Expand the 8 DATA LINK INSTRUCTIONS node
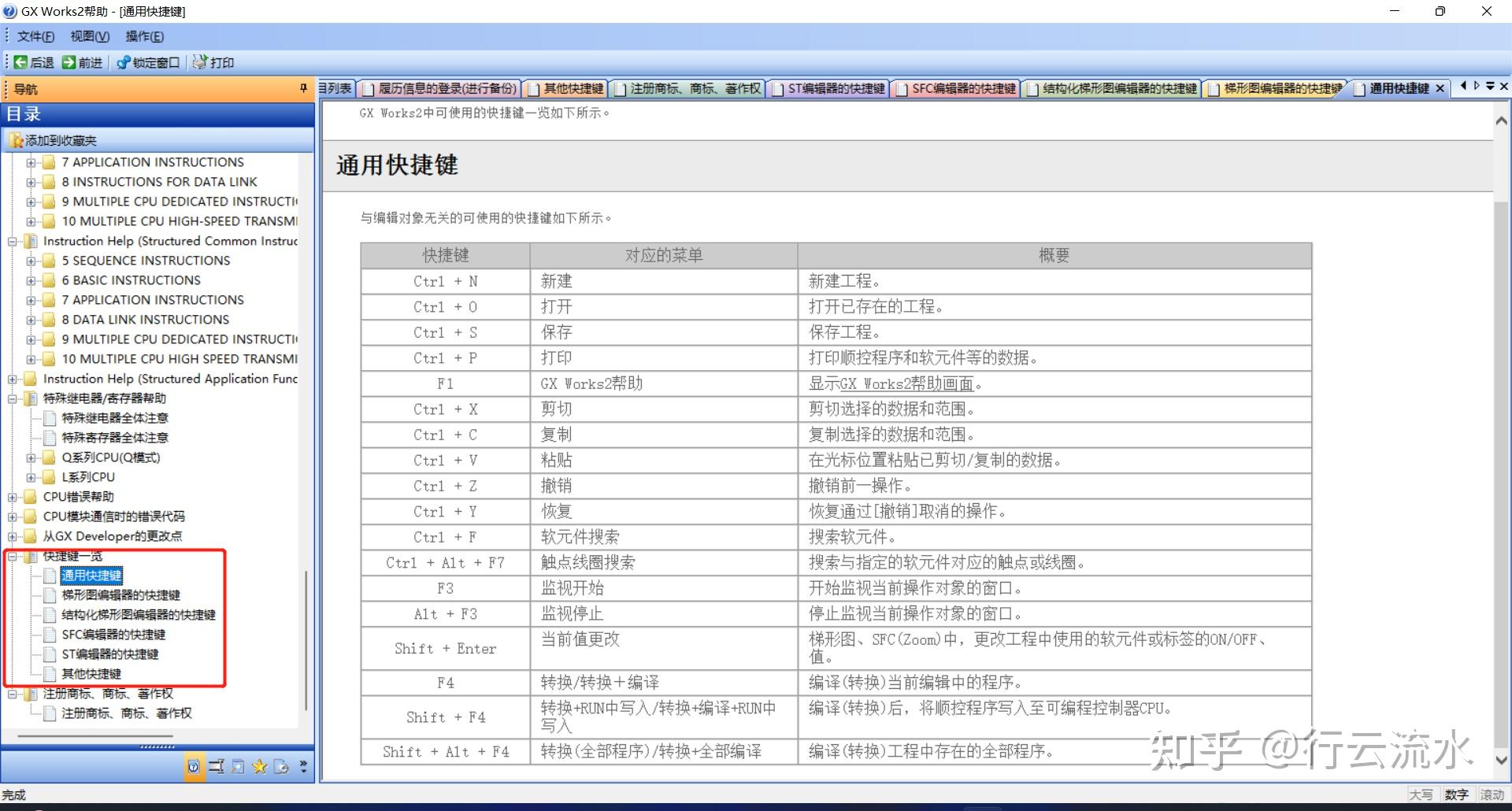The width and height of the screenshot is (1512, 811). click(x=30, y=320)
